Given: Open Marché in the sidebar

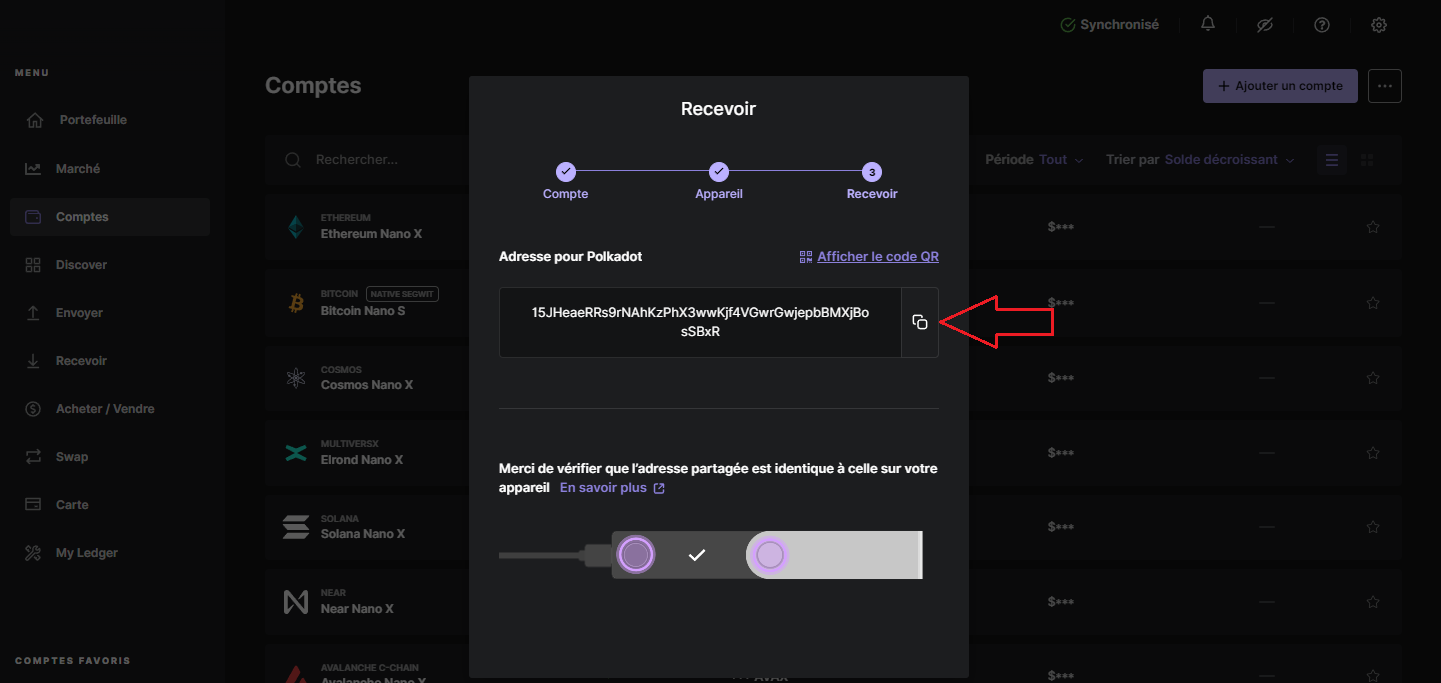Looking at the screenshot, I should [78, 169].
